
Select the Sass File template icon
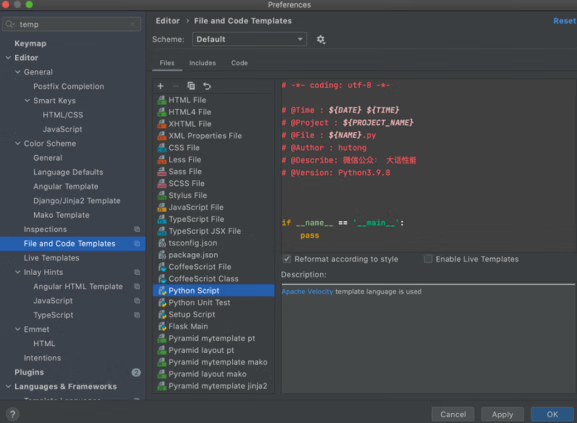(162, 171)
